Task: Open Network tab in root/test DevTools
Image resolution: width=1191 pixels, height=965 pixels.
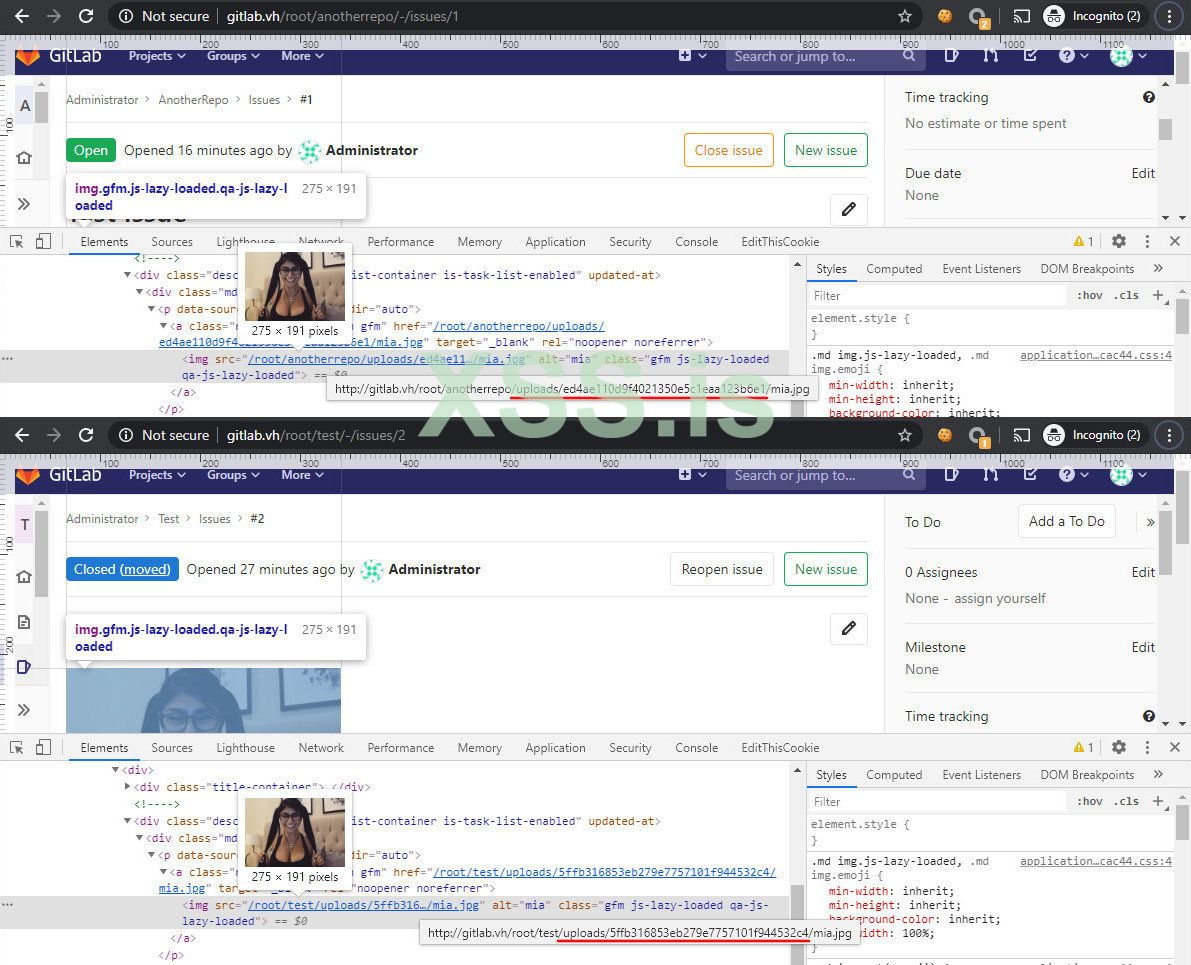Action: coord(321,748)
